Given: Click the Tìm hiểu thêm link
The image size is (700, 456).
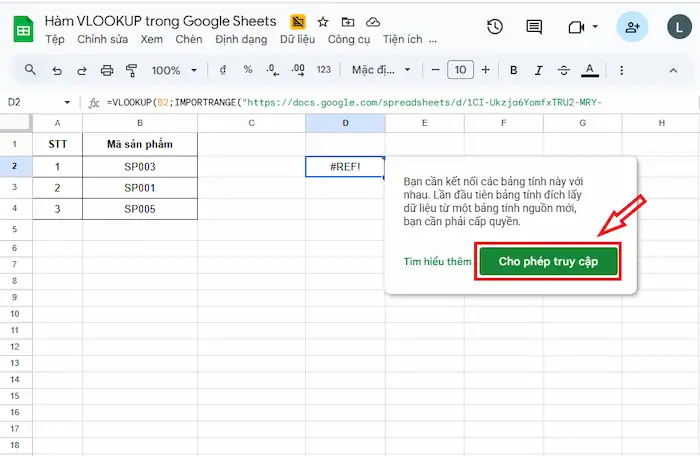Looking at the screenshot, I should click(437, 262).
